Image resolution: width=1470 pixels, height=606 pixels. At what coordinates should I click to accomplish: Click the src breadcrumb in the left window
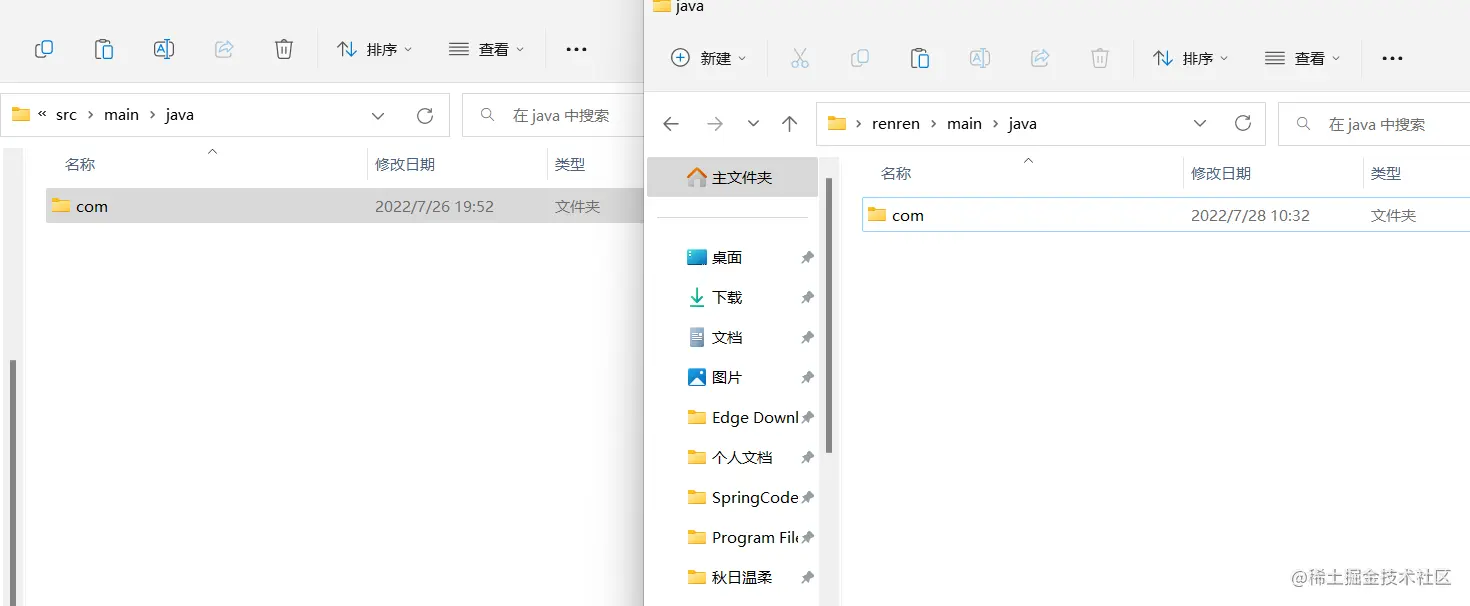pos(66,115)
